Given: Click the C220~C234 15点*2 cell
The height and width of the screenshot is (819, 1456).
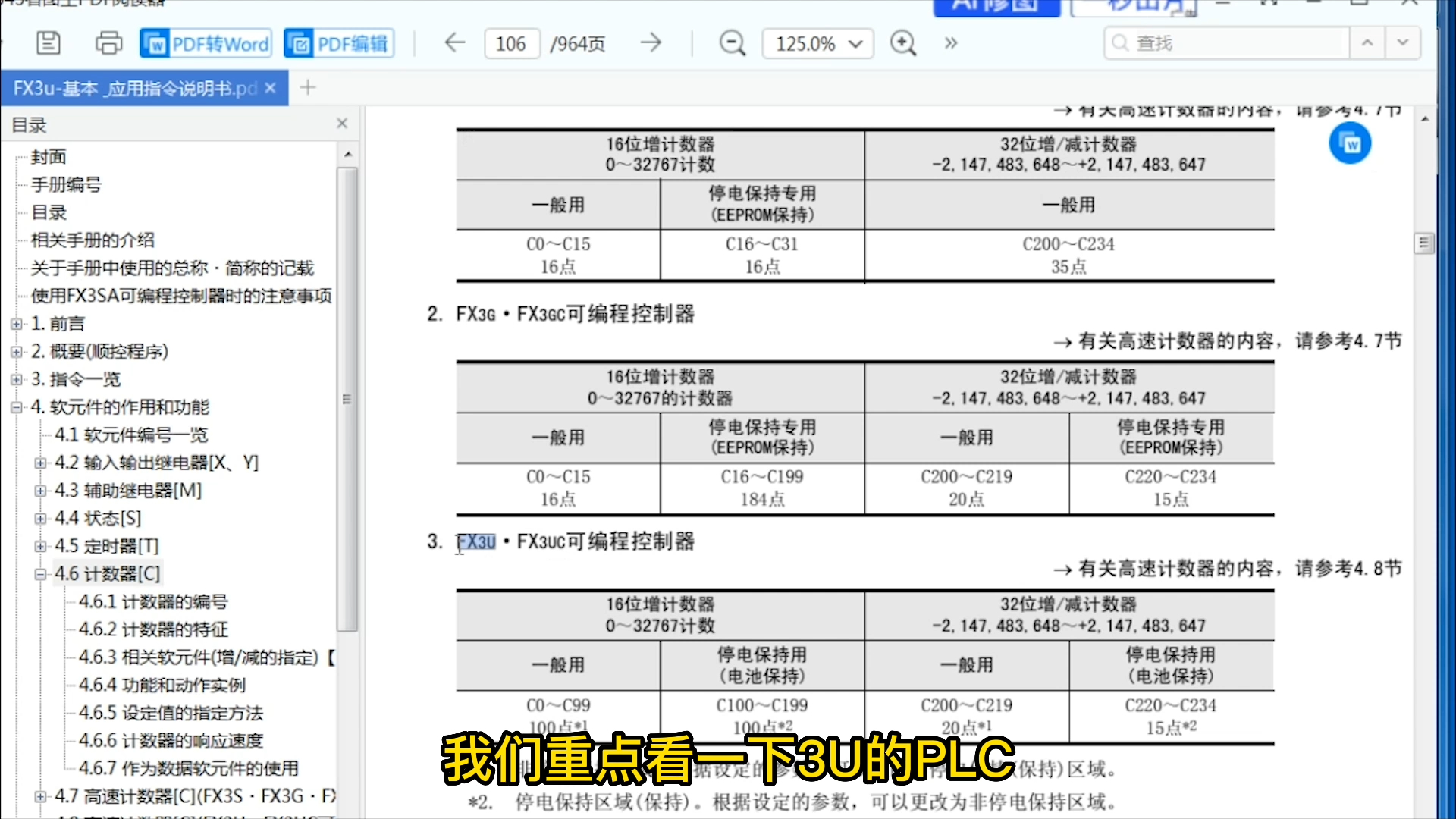Looking at the screenshot, I should tap(1171, 716).
